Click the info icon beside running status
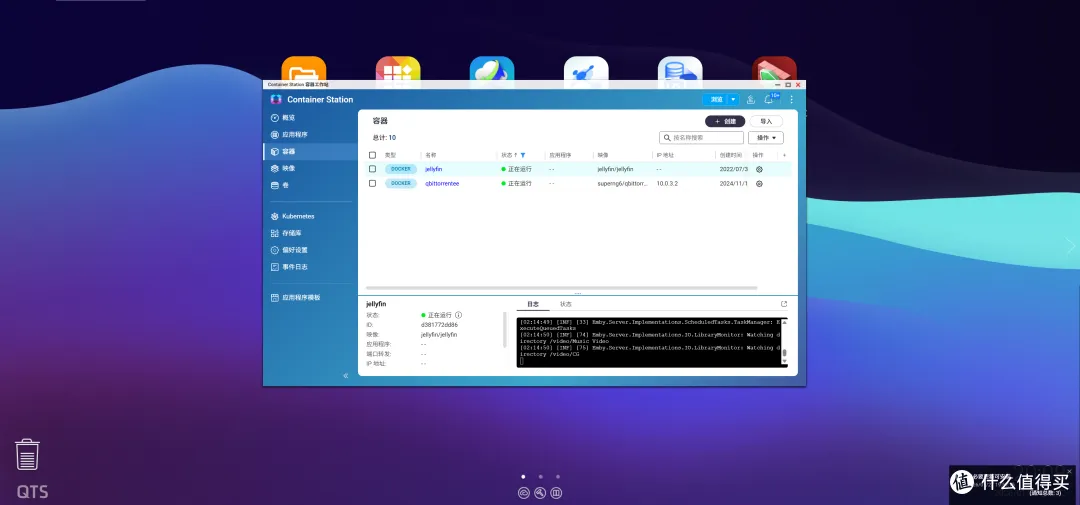 (x=458, y=315)
